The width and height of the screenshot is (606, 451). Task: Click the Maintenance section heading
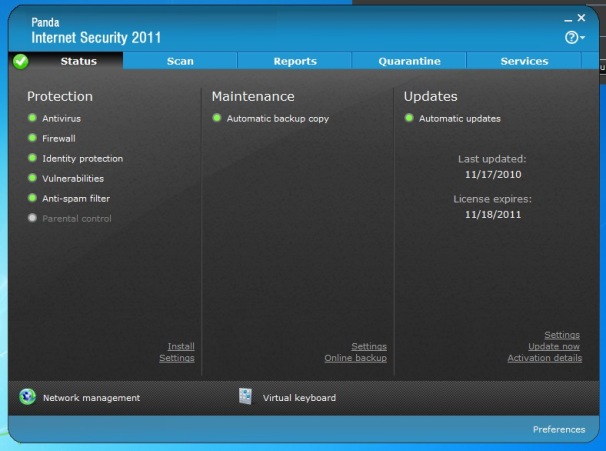click(x=253, y=96)
